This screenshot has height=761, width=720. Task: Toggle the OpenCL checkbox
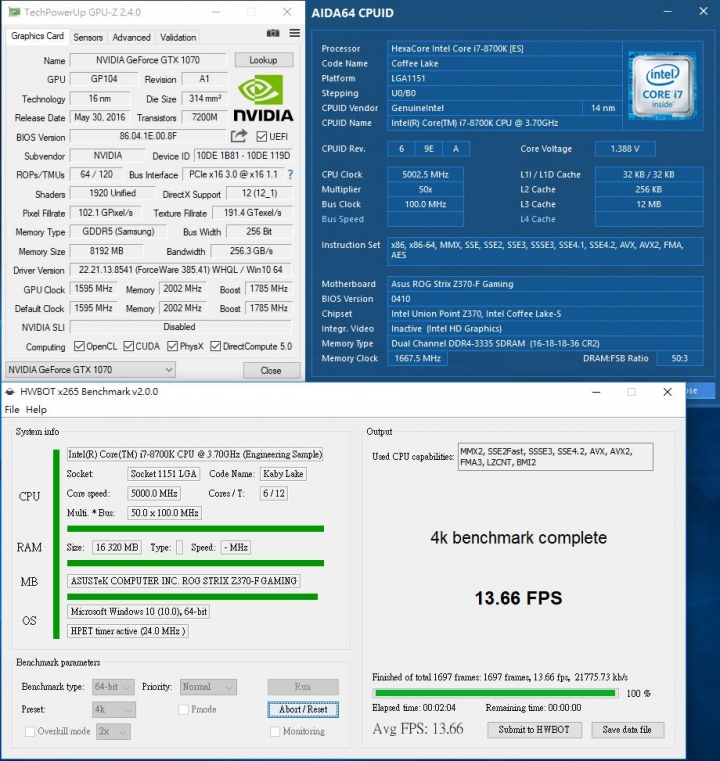pos(79,346)
